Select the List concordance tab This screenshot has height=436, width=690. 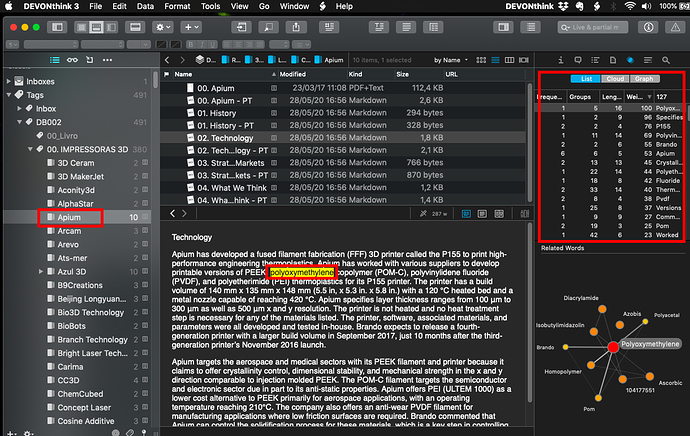[586, 79]
